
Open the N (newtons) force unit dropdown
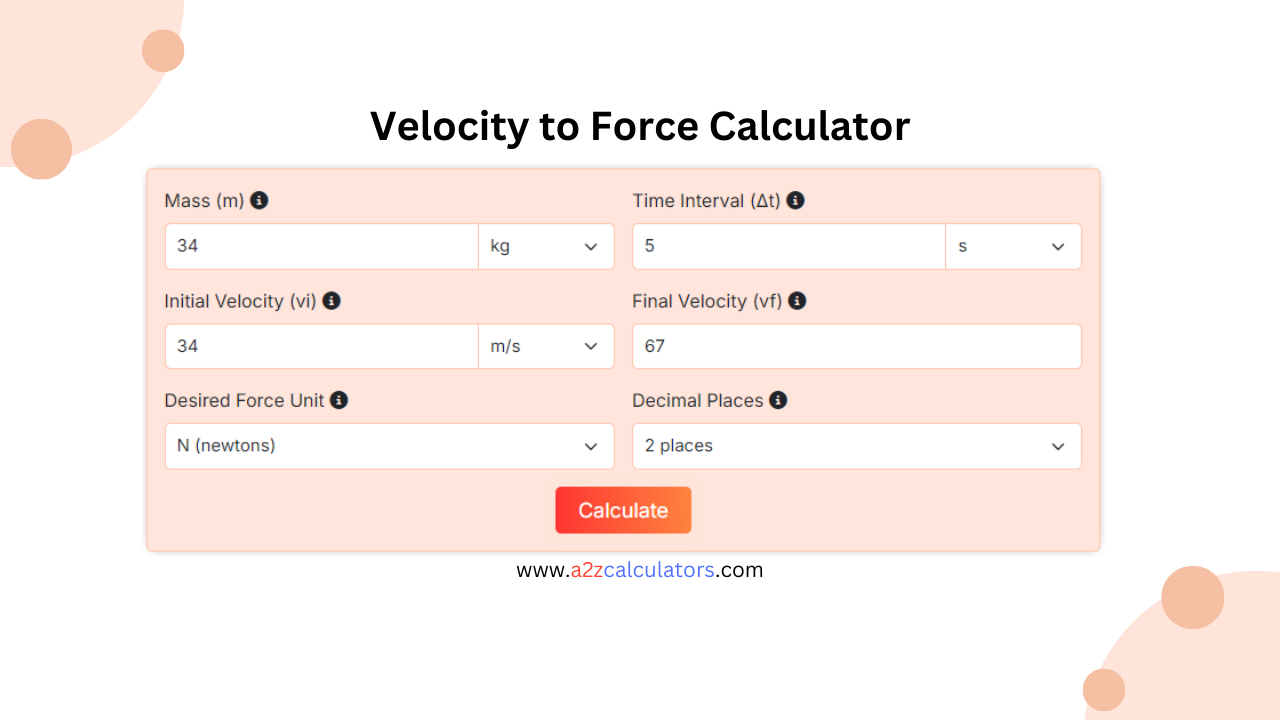(389, 446)
